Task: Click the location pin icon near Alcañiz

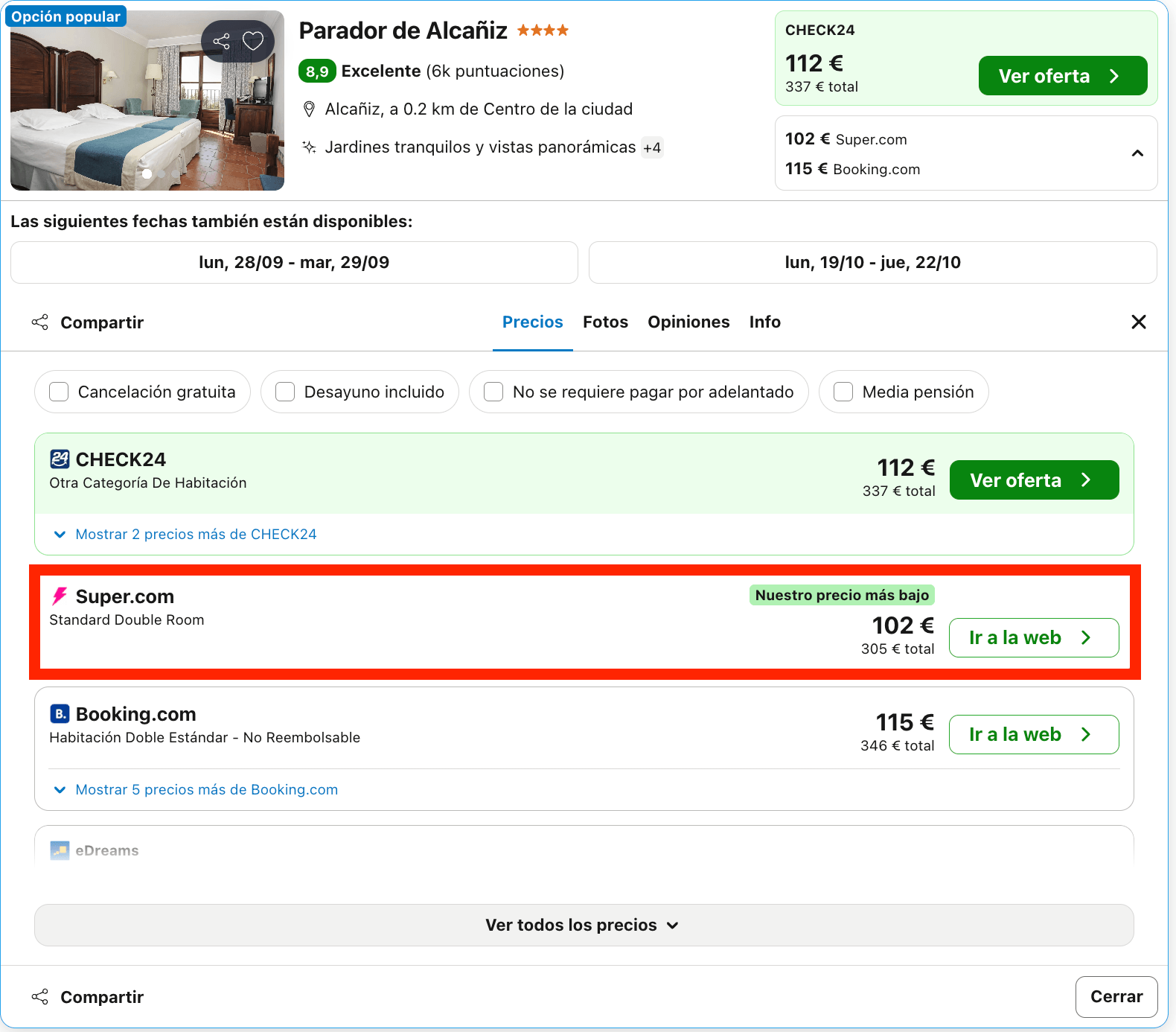Action: pyautogui.click(x=310, y=109)
